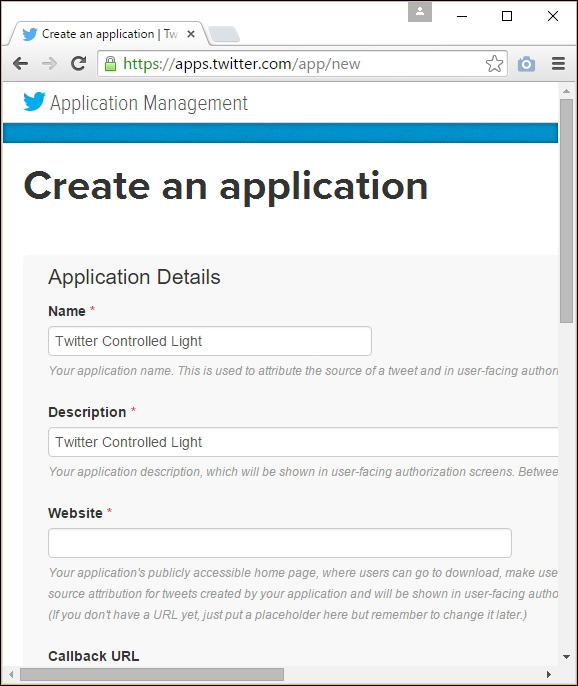Click the 'Your application name' help text

click(x=303, y=371)
